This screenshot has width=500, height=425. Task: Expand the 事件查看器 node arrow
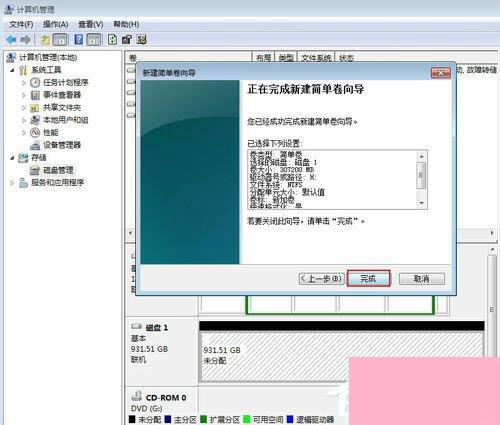pyautogui.click(x=24, y=95)
